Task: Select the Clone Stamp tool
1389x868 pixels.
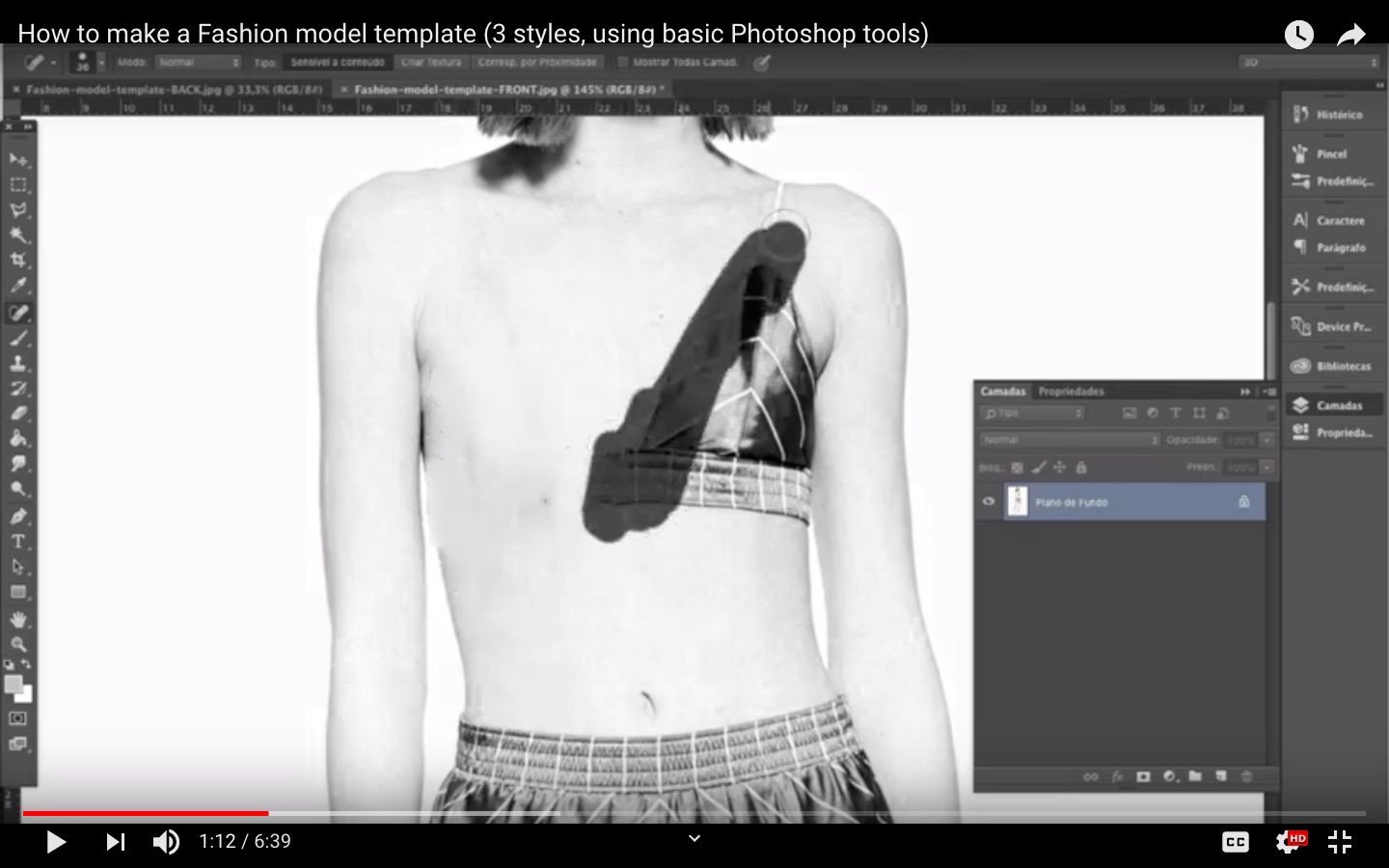Action: point(18,364)
